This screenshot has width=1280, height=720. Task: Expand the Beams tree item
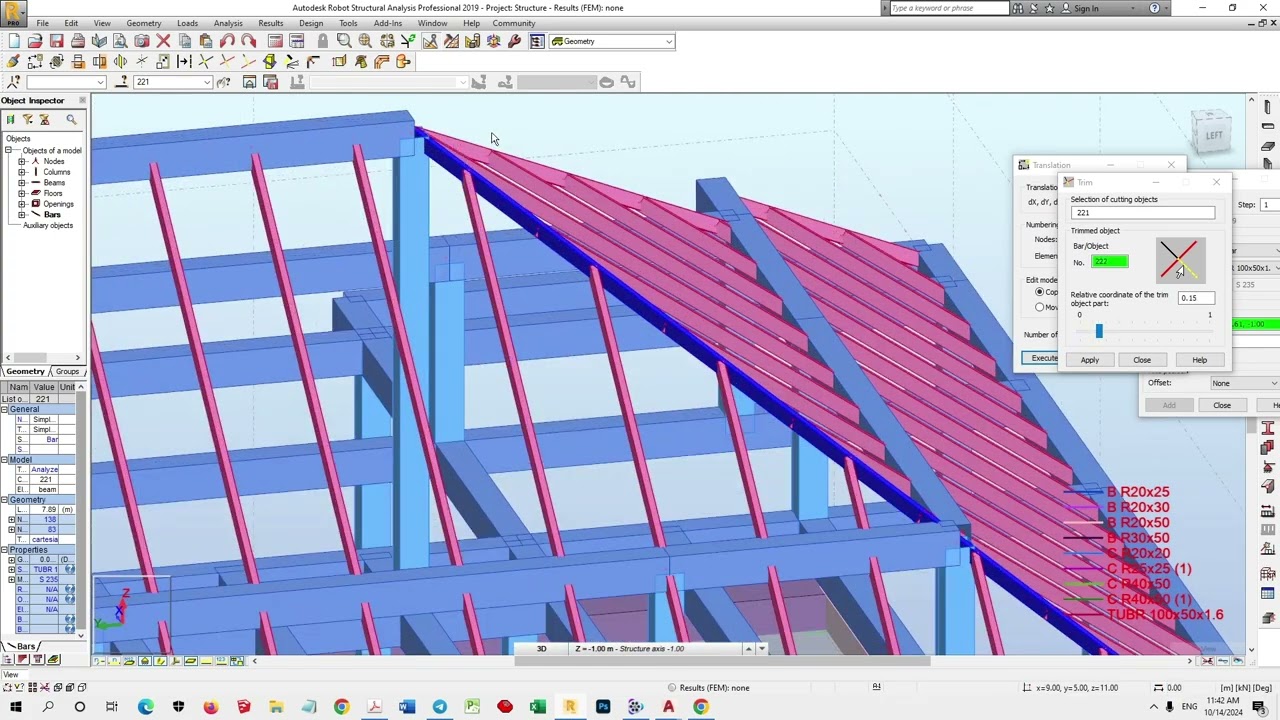point(22,183)
